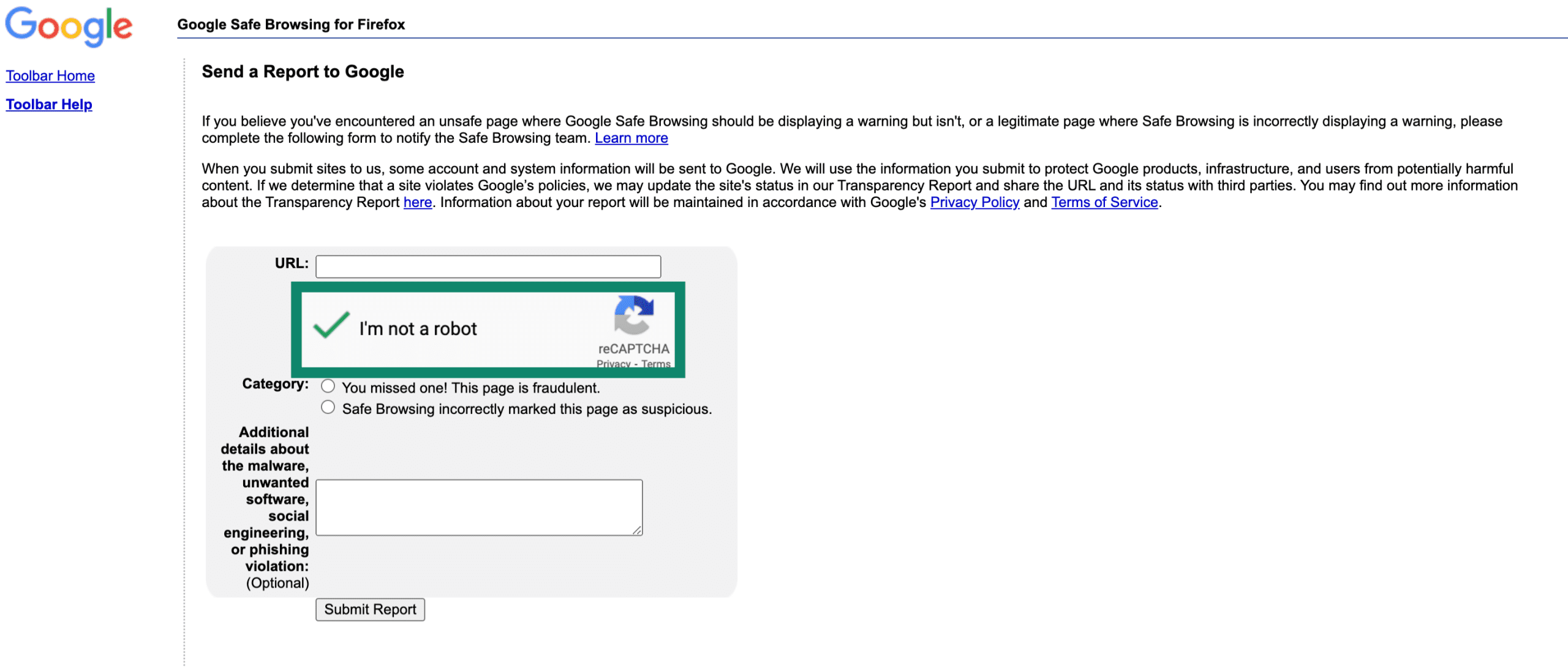Screen dimensions: 1568x667
Task: Click inside the URL input field
Action: click(x=487, y=266)
